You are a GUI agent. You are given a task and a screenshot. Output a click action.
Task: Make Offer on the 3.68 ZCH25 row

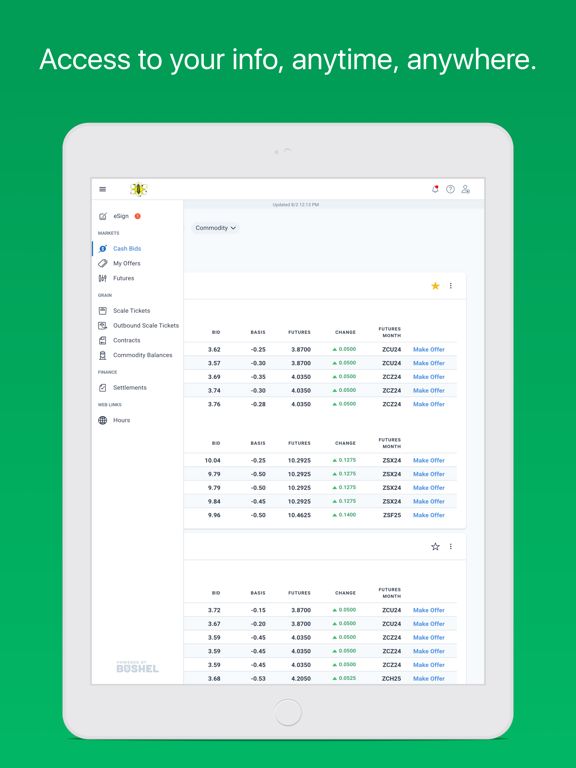pos(429,679)
